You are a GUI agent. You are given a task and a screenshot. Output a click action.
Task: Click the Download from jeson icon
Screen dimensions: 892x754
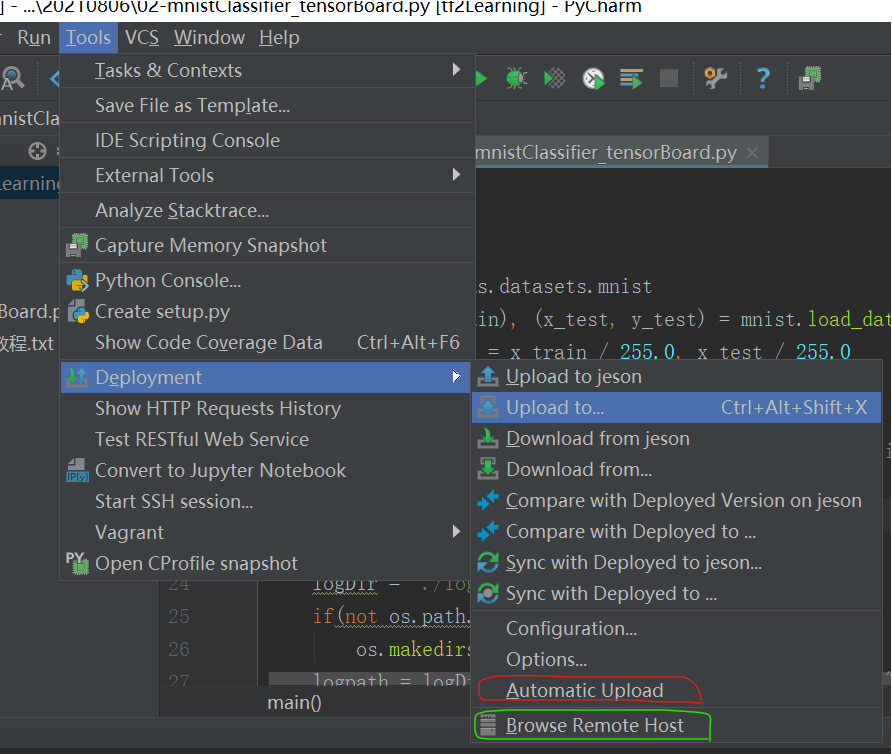[488, 438]
